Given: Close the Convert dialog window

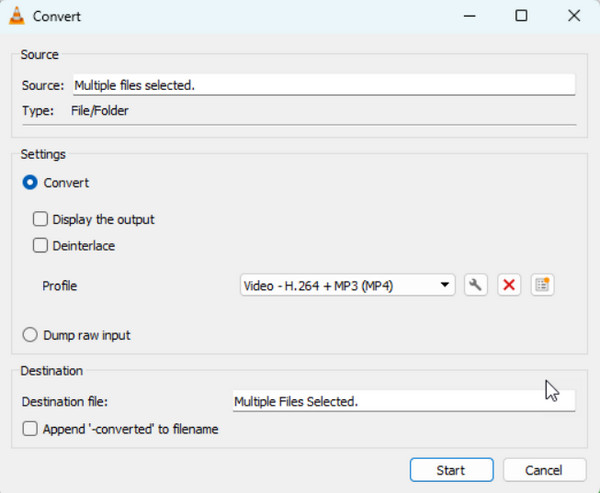Looking at the screenshot, I should pyautogui.click(x=573, y=16).
